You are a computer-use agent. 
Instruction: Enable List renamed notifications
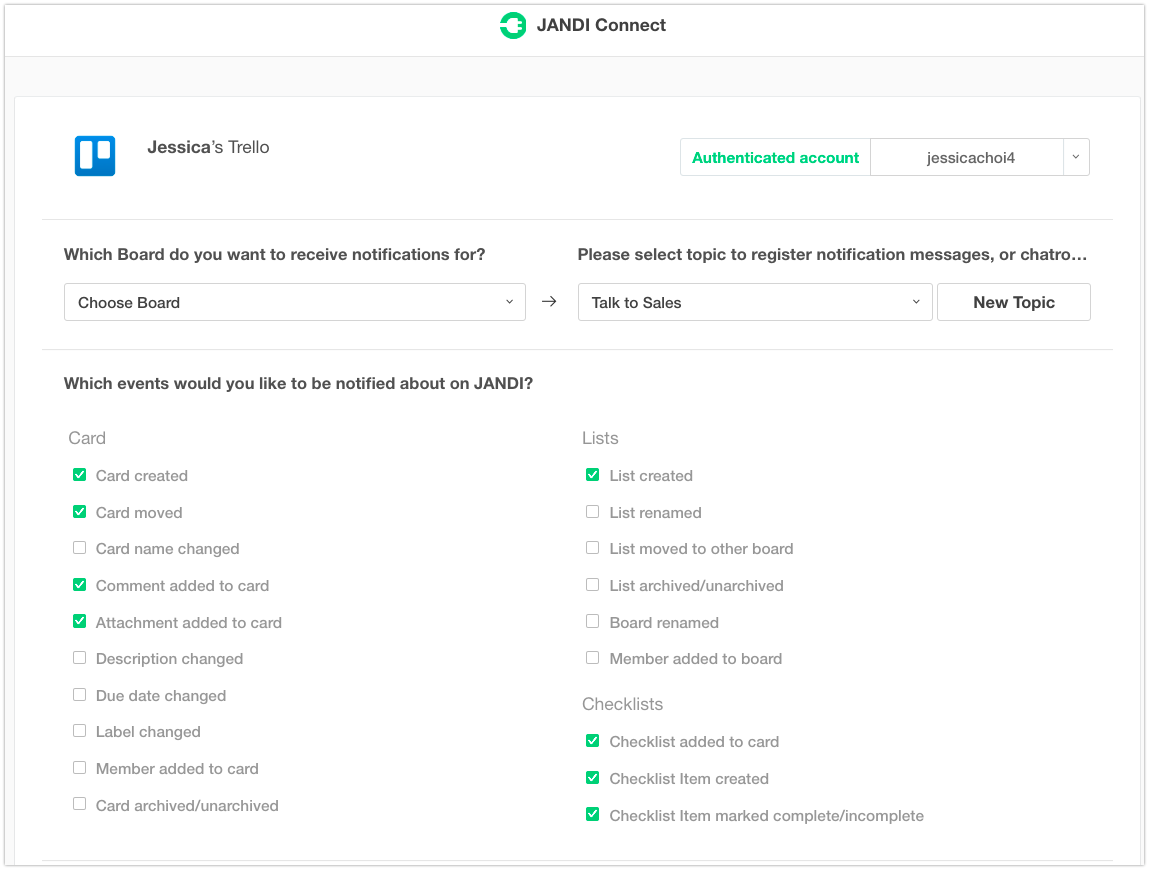click(593, 512)
